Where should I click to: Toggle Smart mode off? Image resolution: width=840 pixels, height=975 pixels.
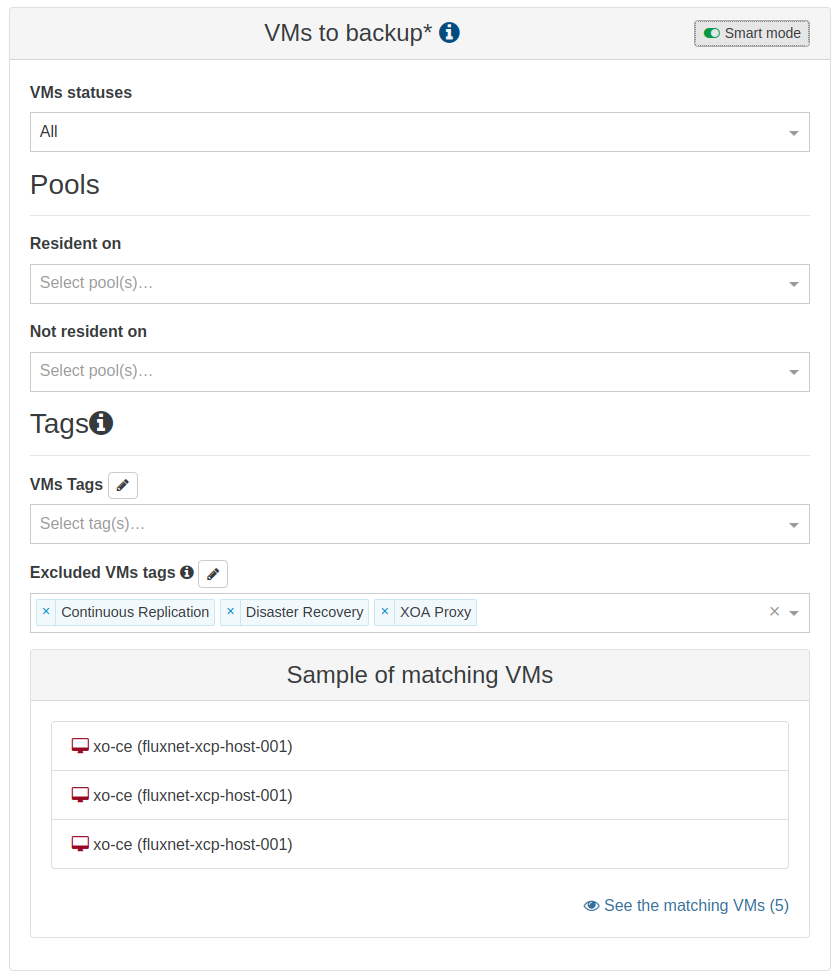click(752, 33)
